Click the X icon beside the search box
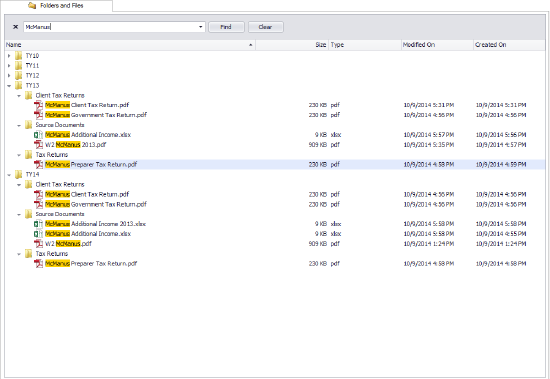The image size is (550, 379). click(x=15, y=27)
